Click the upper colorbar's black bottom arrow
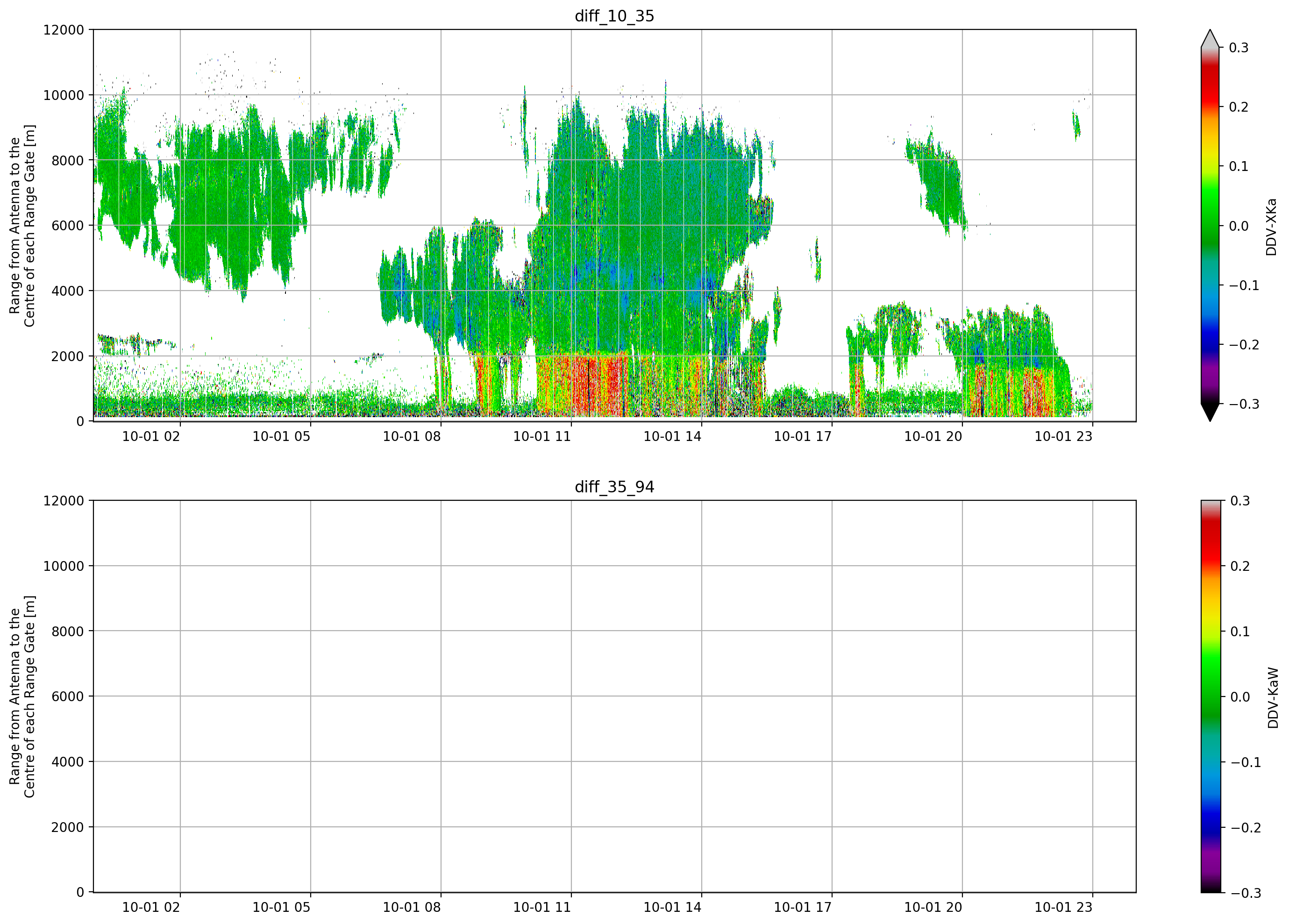 (1210, 412)
